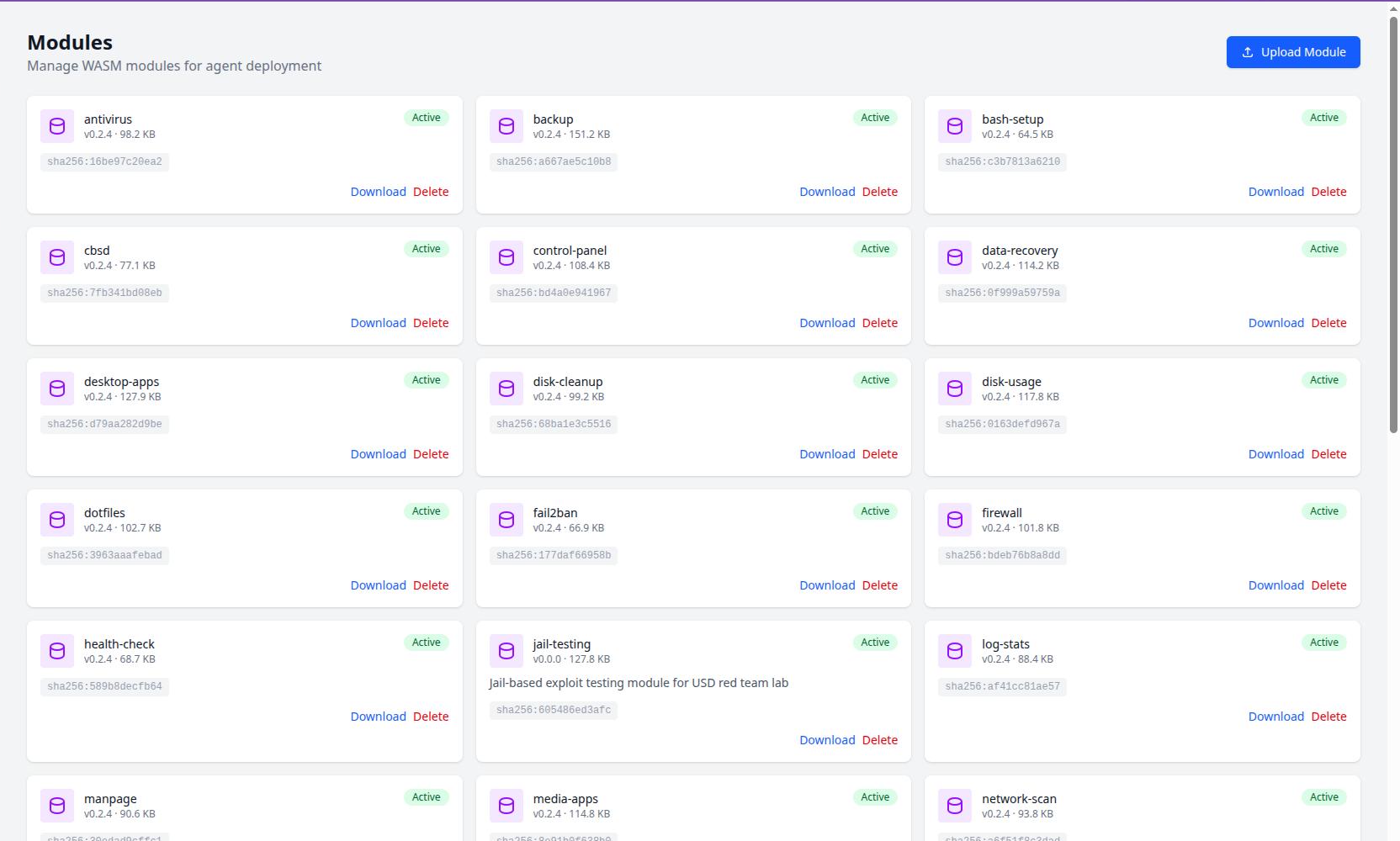Delete the firewall module
Image resolution: width=1400 pixels, height=841 pixels.
(1328, 585)
